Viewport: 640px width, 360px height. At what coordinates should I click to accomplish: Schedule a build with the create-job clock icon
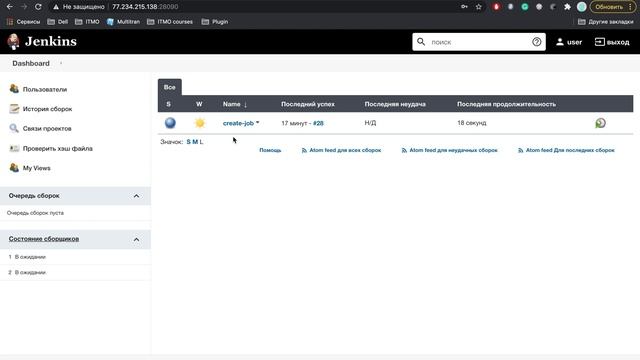pyautogui.click(x=600, y=123)
